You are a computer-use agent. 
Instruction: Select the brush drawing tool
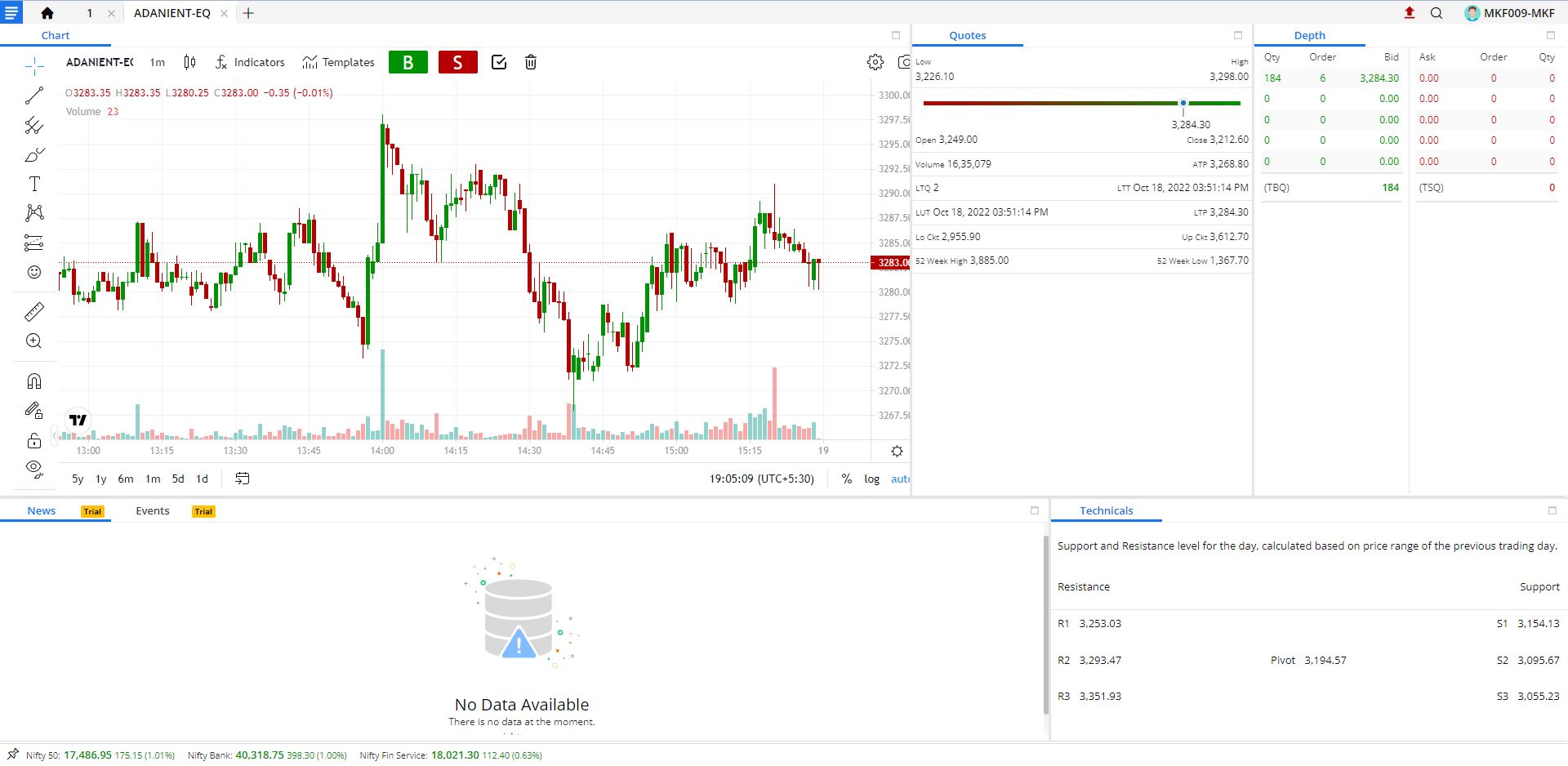tap(34, 154)
